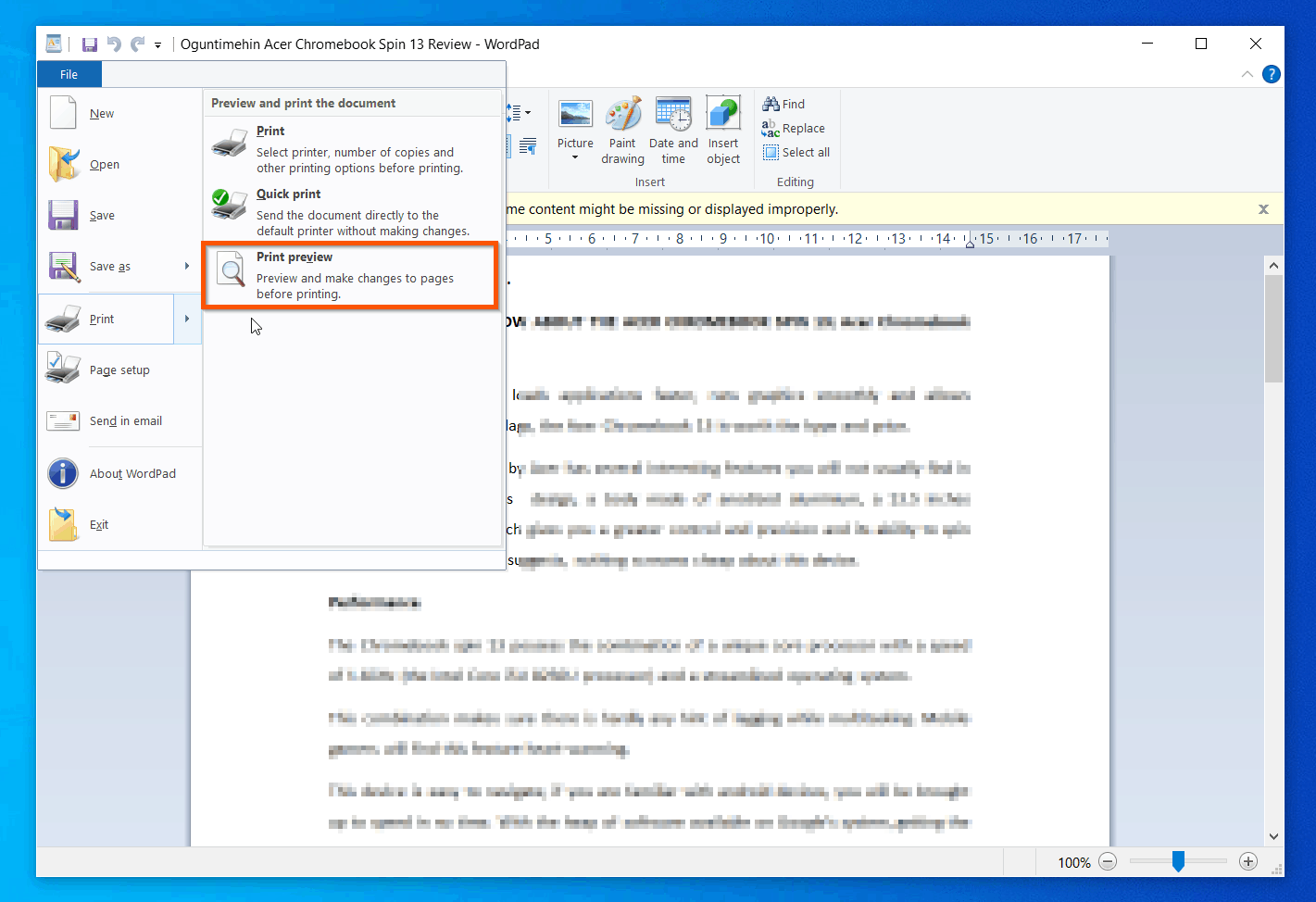Screen dimensions: 1316x902
Task: Click the zoom level slider
Action: [1178, 861]
